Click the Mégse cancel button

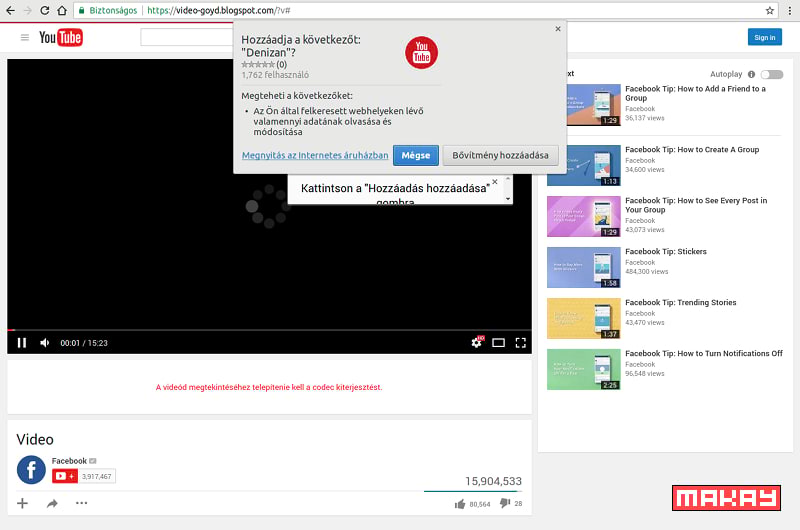tap(416, 155)
